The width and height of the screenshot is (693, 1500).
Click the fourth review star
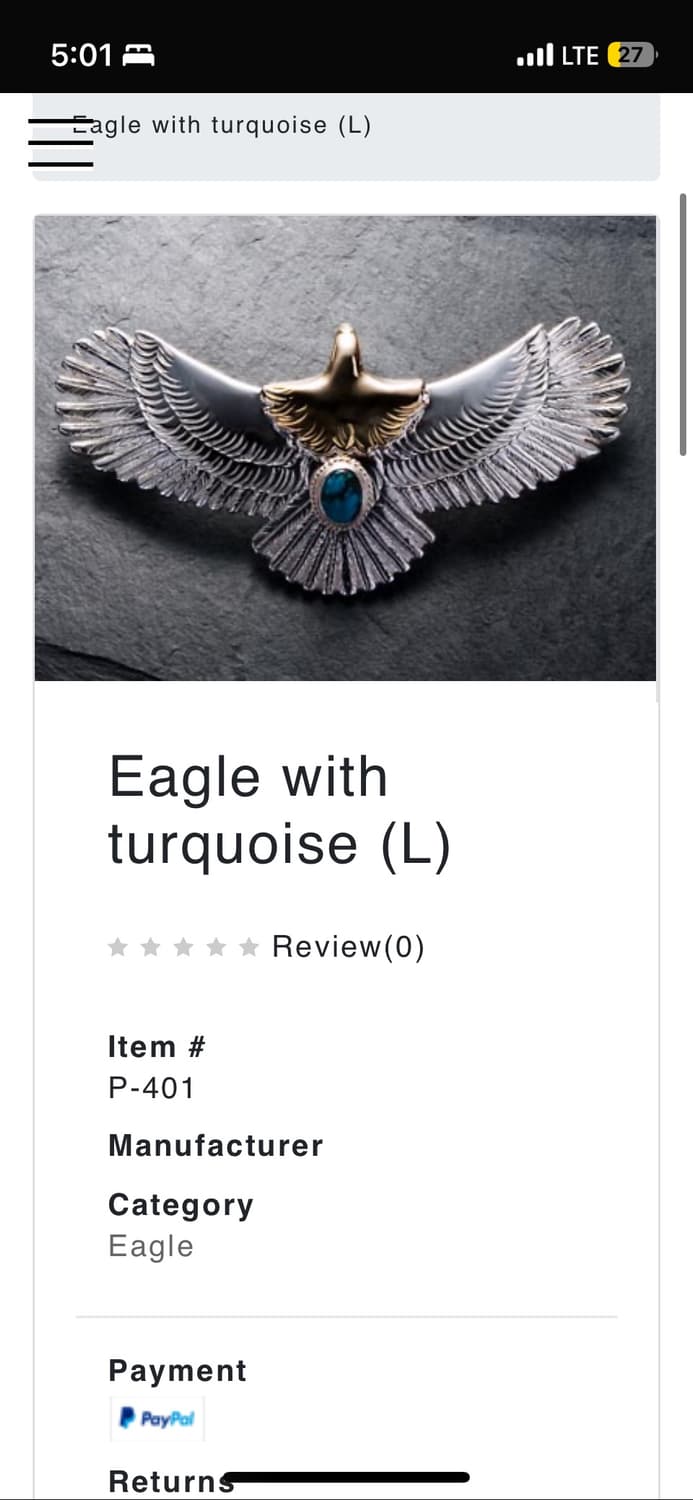tap(216, 947)
